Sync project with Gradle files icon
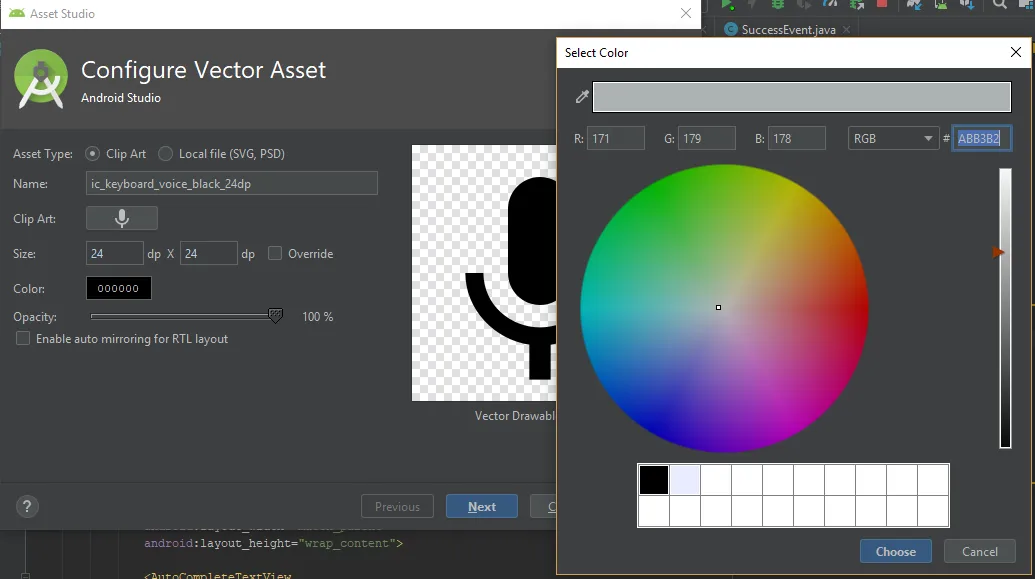Viewport: 1035px width, 579px height. click(x=914, y=5)
